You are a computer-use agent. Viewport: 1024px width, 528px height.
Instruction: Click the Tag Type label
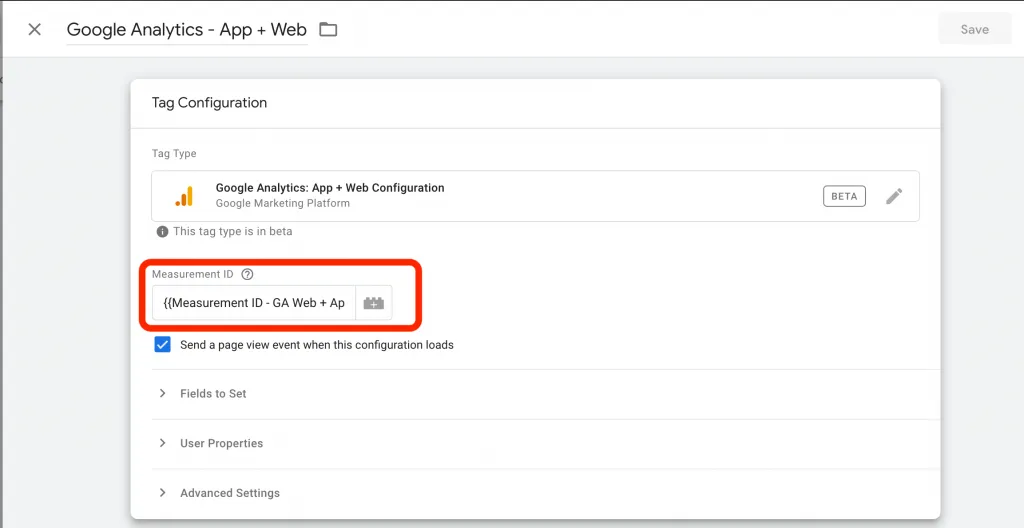pos(174,154)
